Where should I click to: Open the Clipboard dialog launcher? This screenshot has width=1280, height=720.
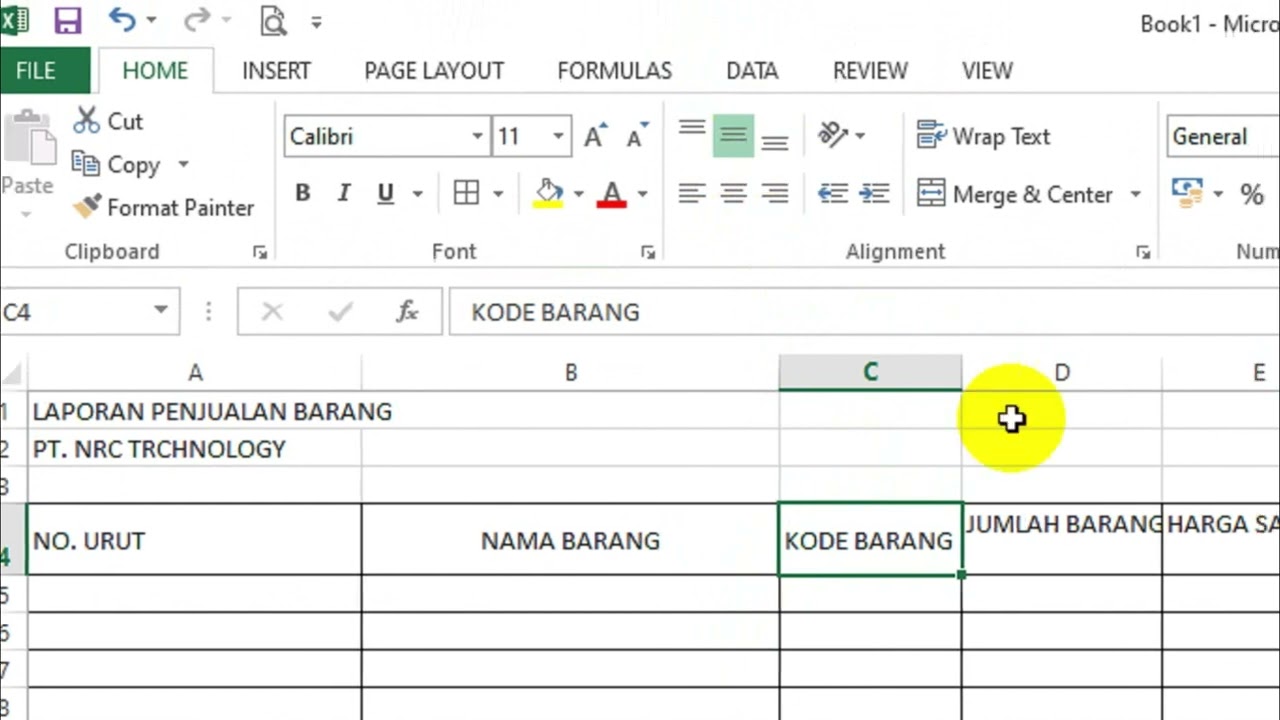[260, 253]
